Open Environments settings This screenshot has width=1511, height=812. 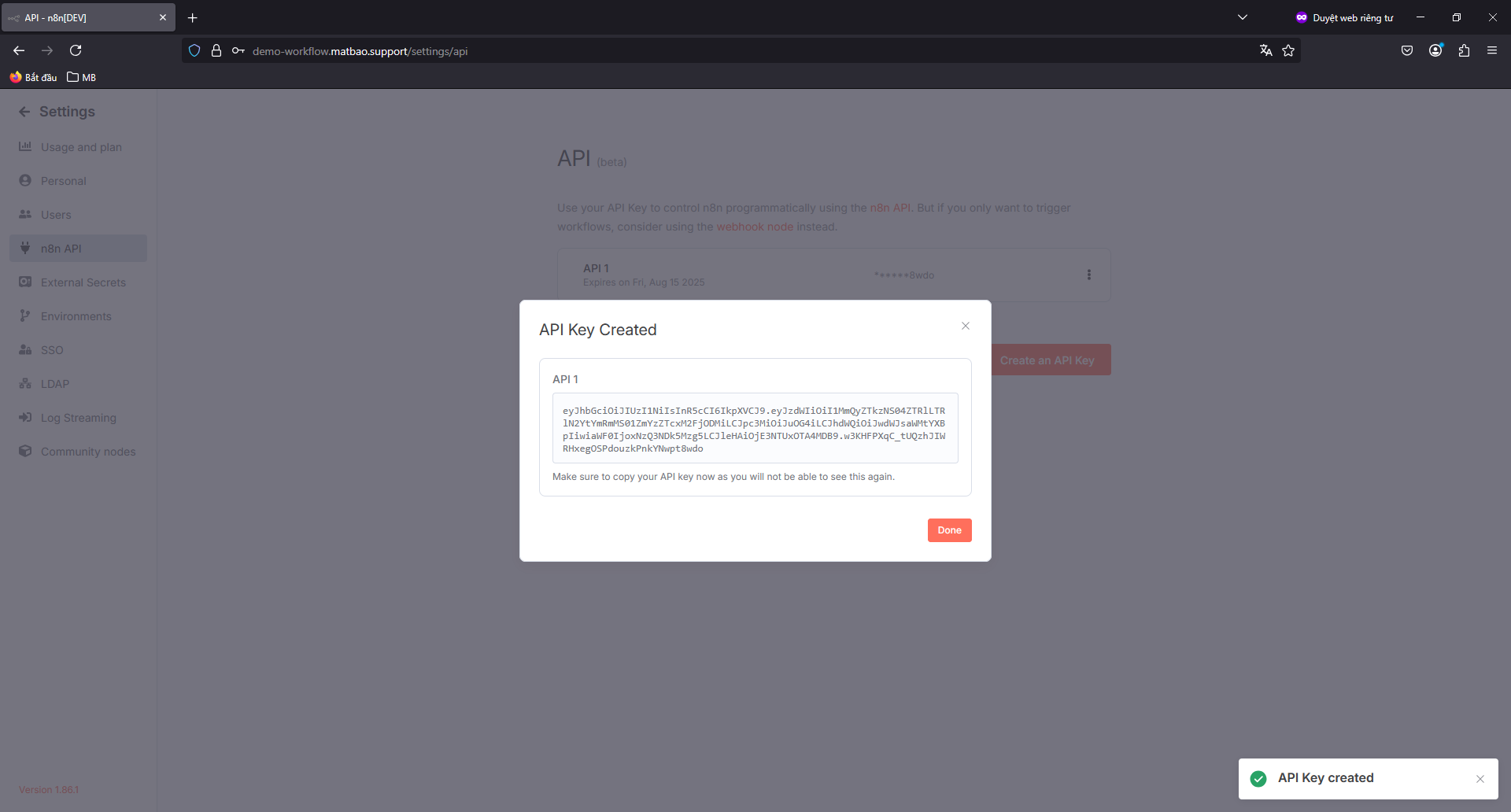79,316
